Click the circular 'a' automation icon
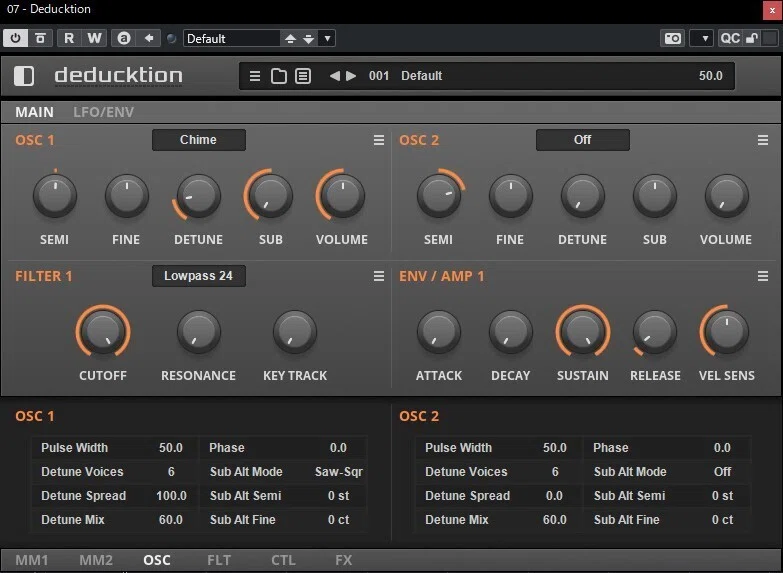Viewport: 783px width, 573px height. 123,38
